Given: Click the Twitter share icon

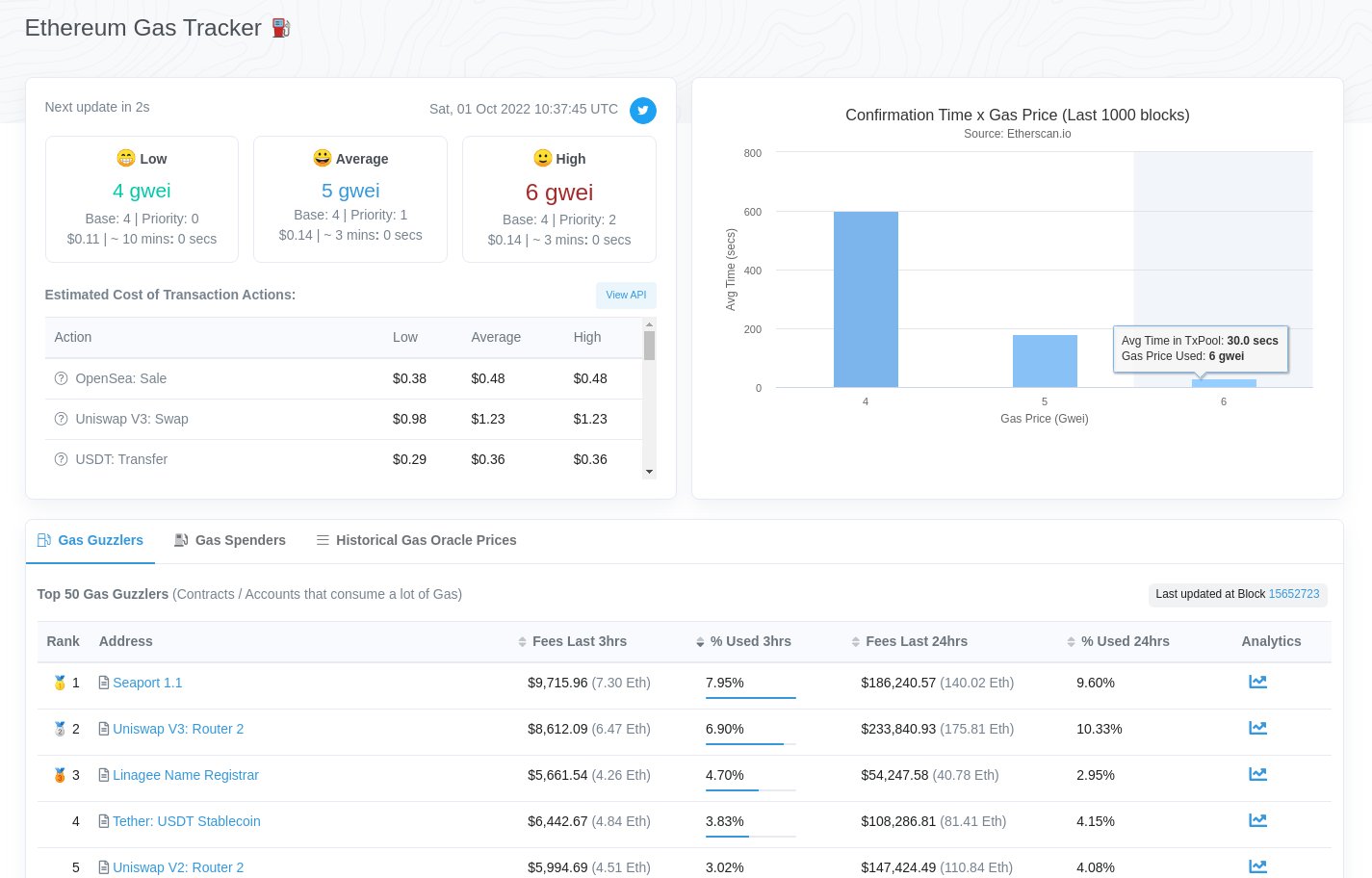Looking at the screenshot, I should pos(643,111).
